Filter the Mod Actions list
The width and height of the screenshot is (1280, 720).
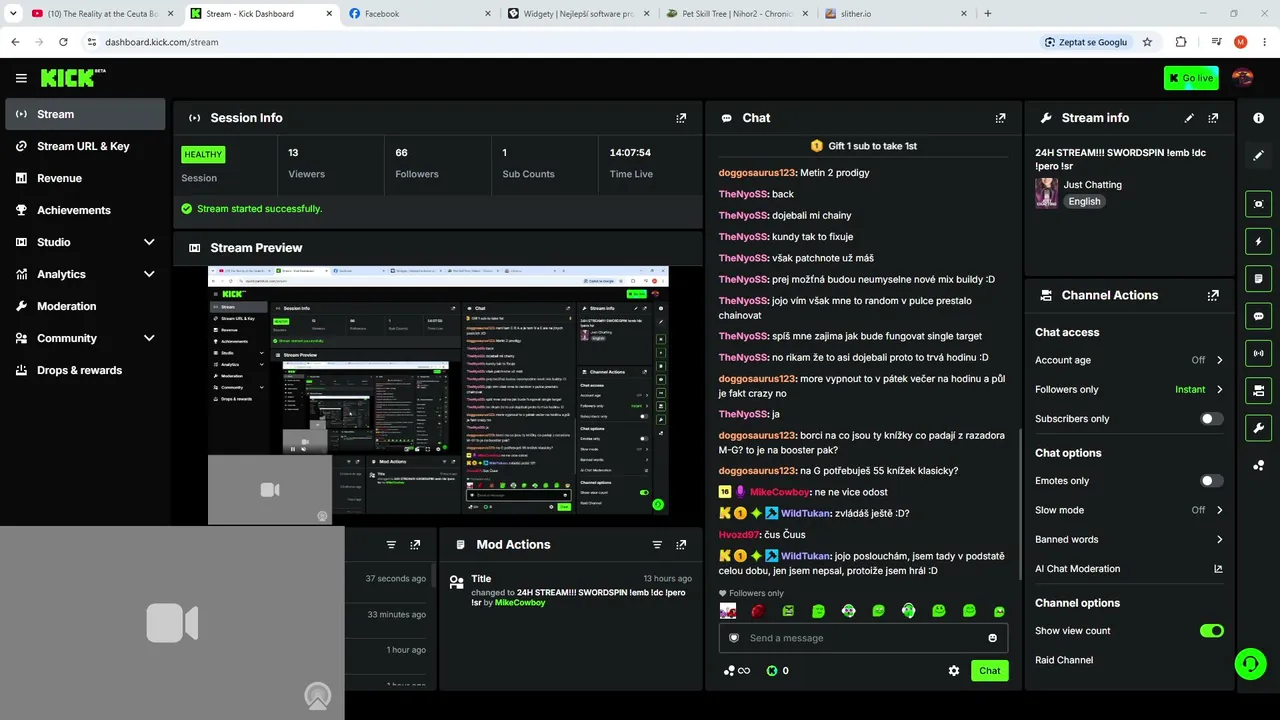(657, 545)
